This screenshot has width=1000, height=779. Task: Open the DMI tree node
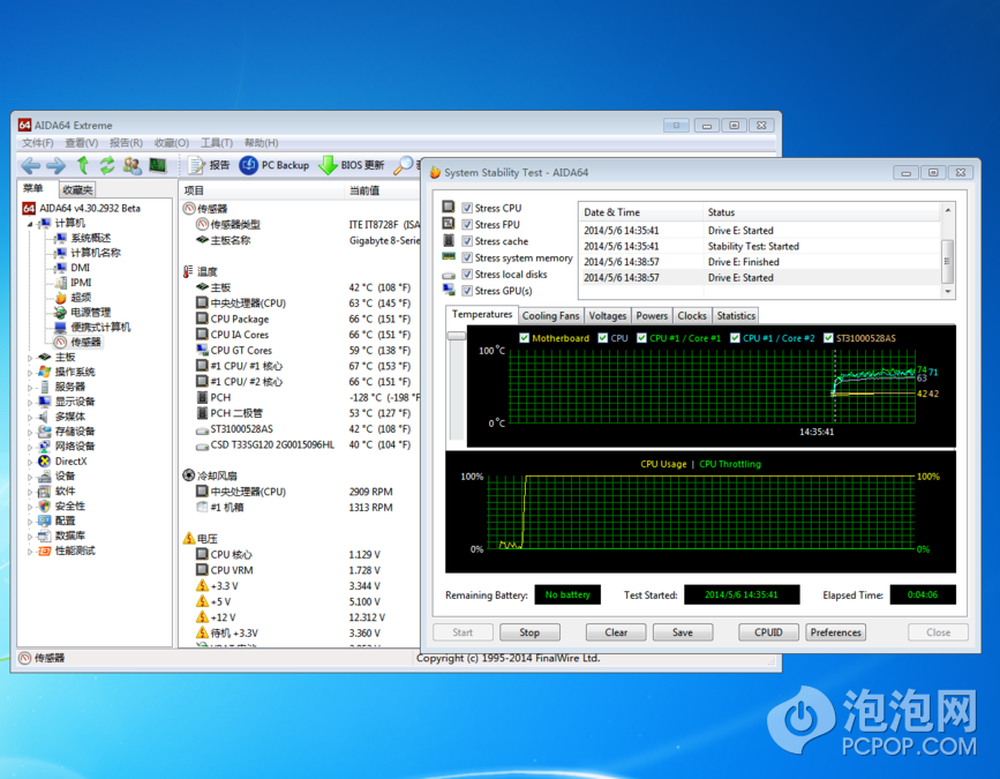pos(80,267)
